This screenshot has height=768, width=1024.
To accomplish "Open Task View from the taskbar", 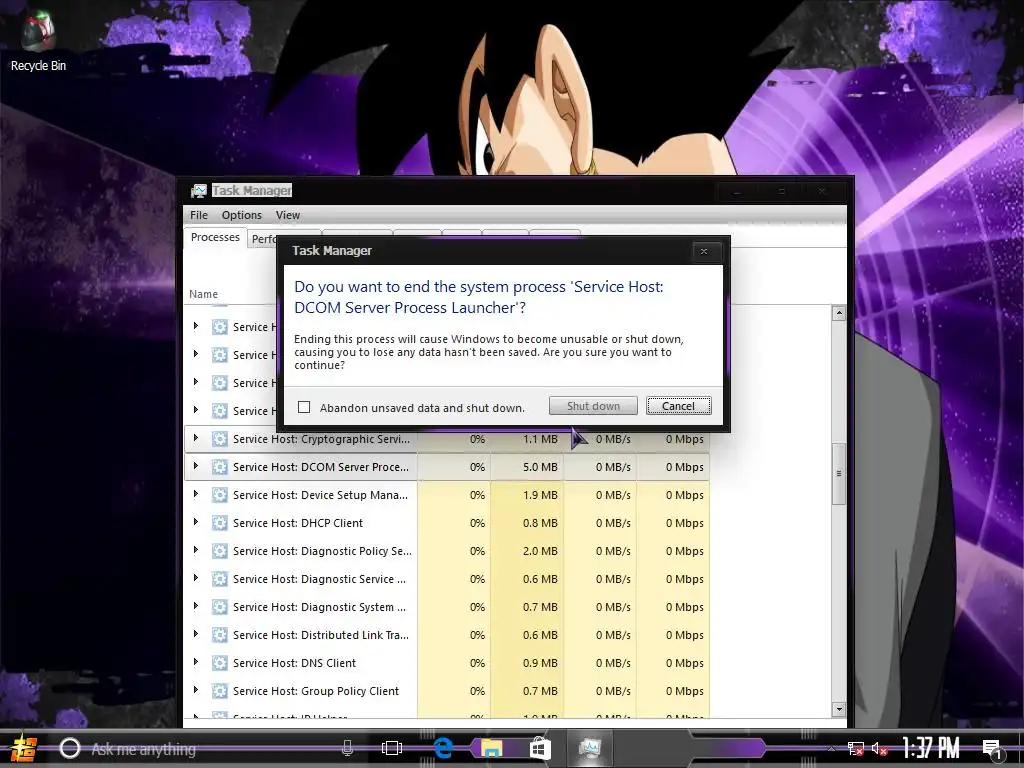I will click(x=392, y=748).
